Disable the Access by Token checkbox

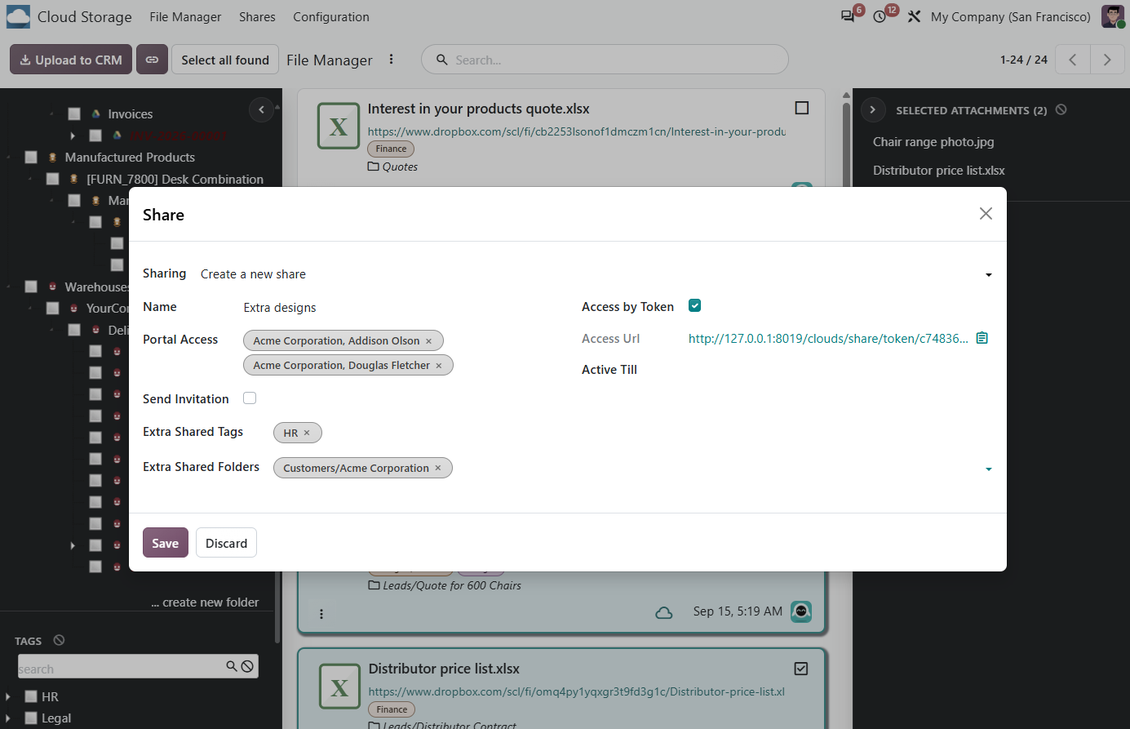click(695, 305)
